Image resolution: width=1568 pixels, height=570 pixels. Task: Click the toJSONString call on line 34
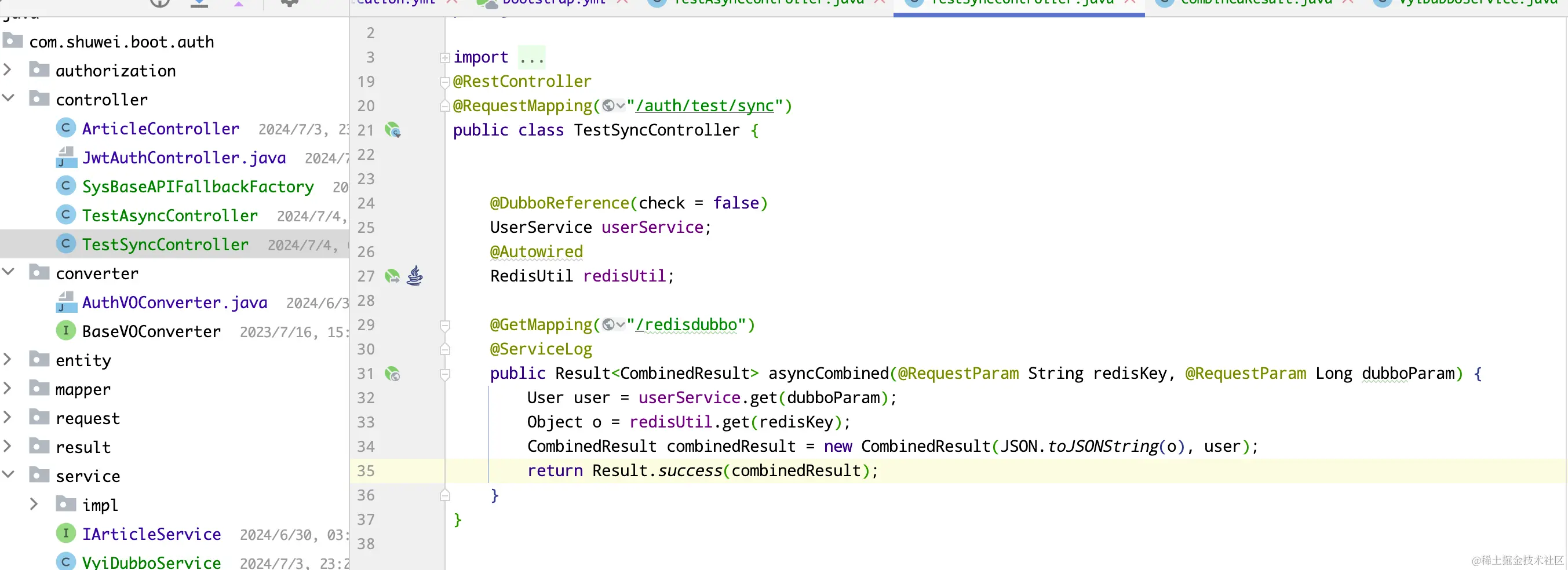pos(1103,447)
